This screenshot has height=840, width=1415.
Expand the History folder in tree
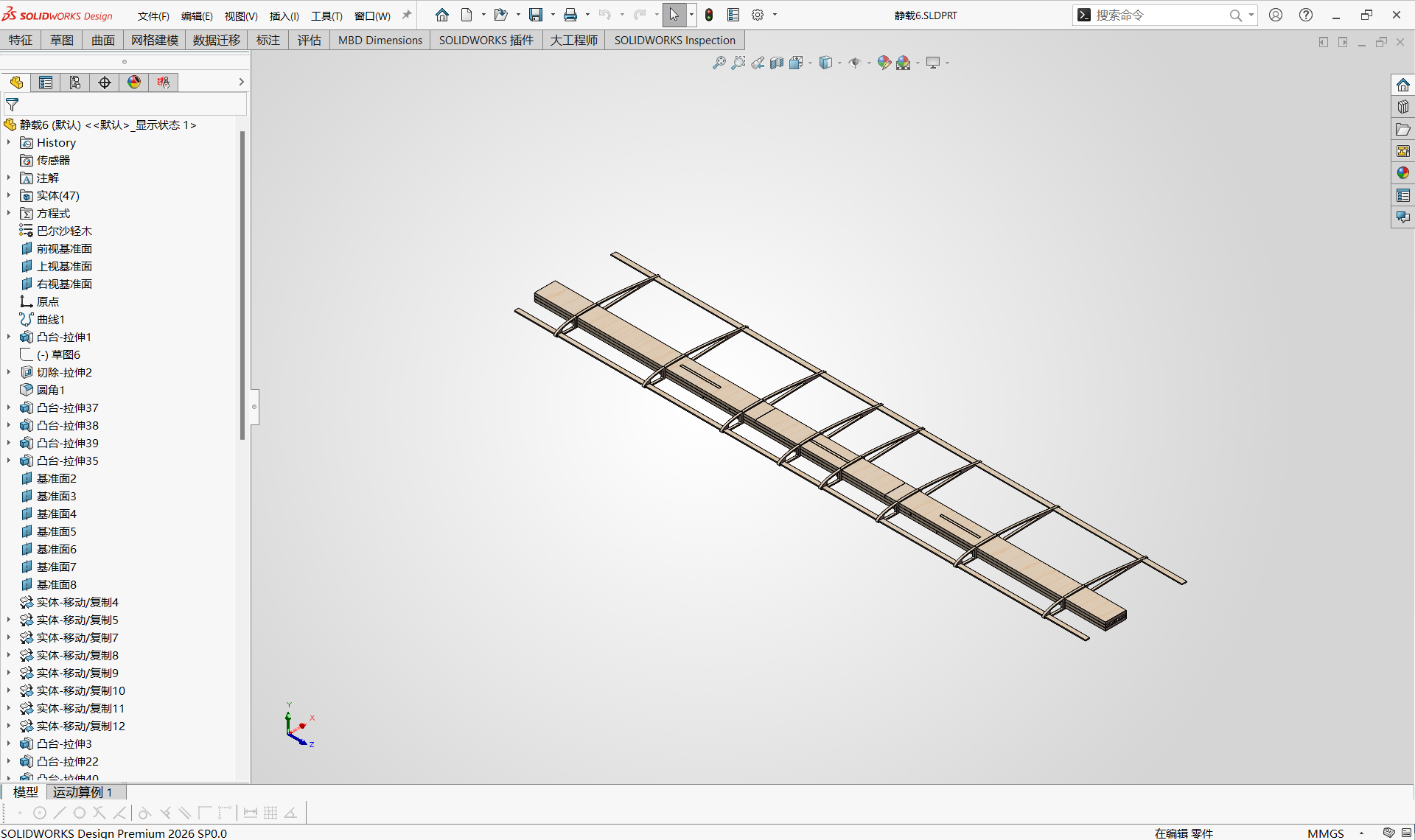click(9, 143)
